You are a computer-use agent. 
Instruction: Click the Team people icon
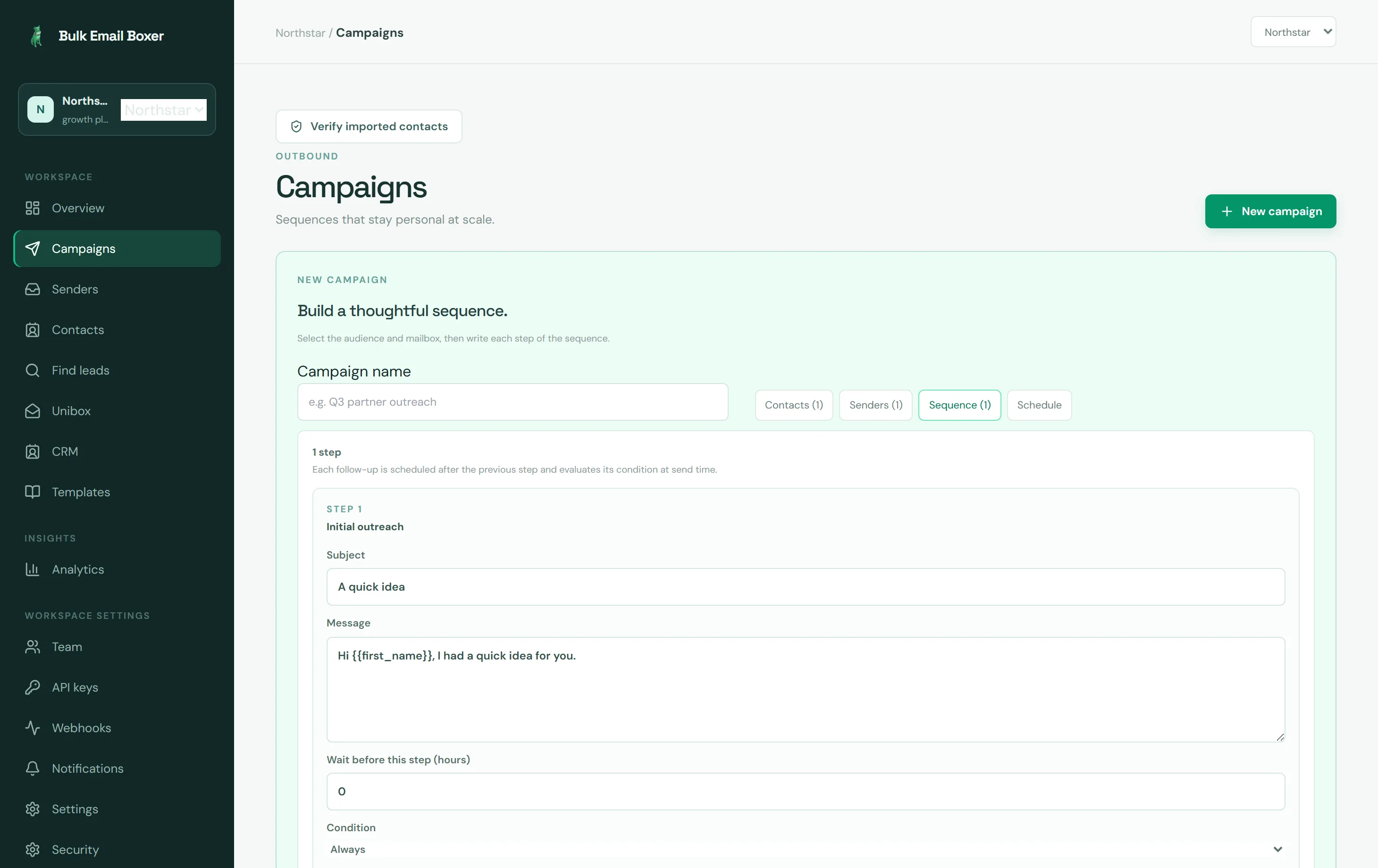33,647
